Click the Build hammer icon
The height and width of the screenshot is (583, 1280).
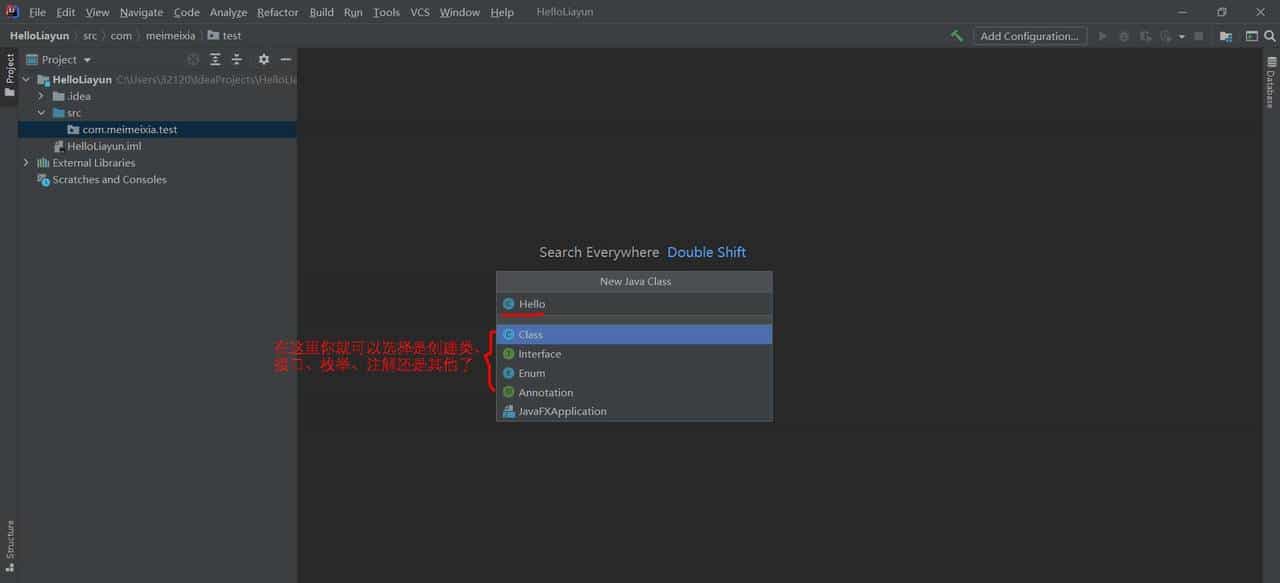[x=955, y=35]
